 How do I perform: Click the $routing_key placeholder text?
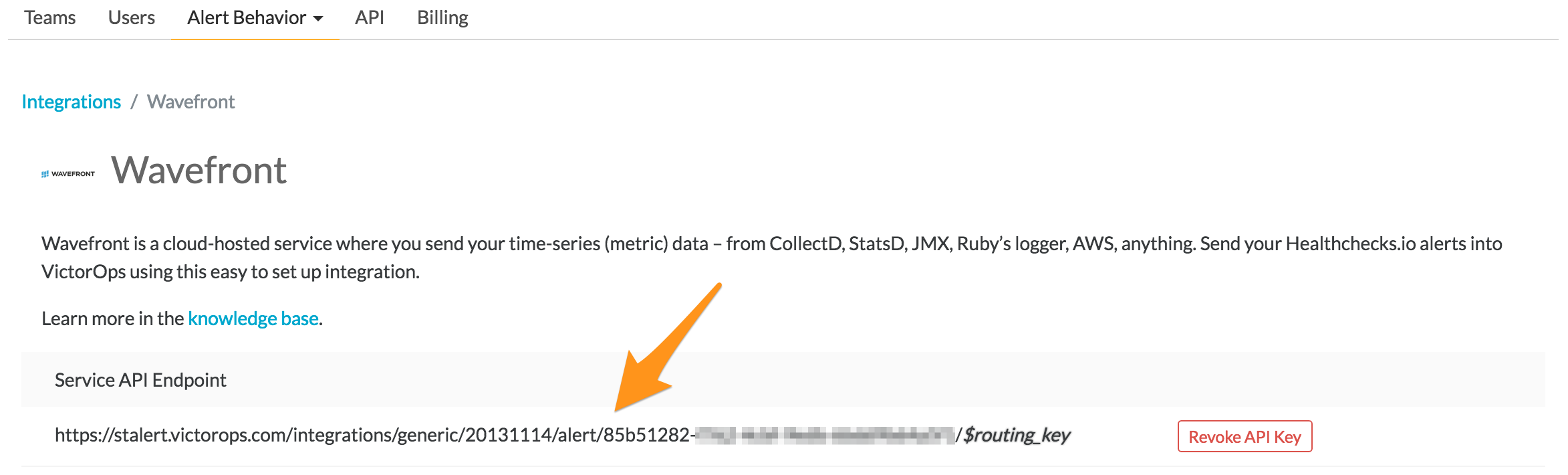[x=1016, y=434]
